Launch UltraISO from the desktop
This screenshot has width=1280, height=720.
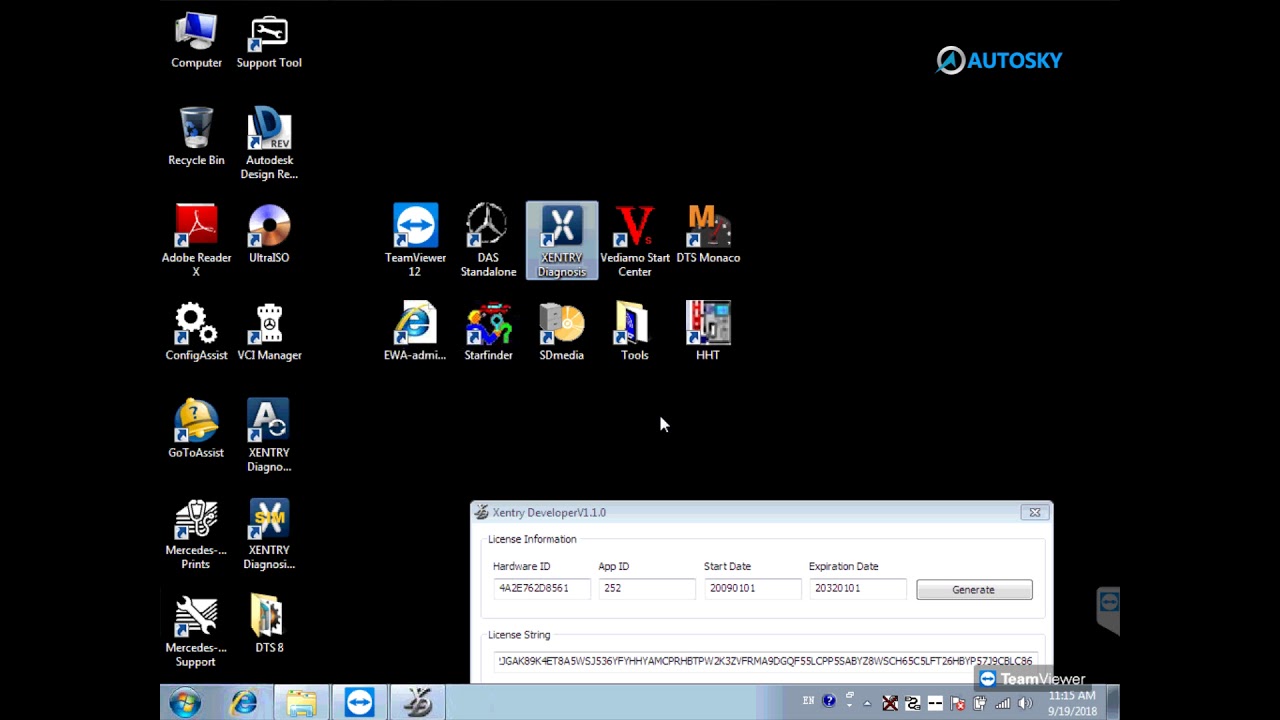269,234
